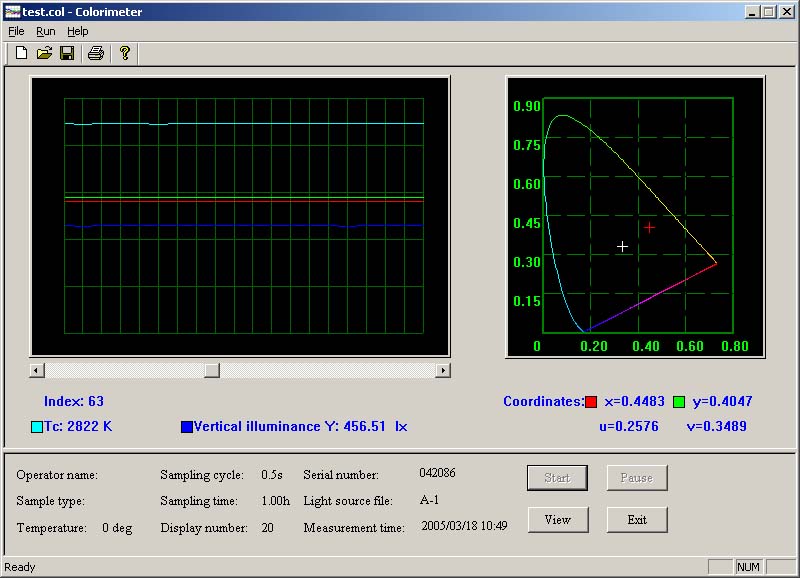Click the 'Tc: 2822 K' reading
This screenshot has width=800, height=578.
[x=78, y=426]
